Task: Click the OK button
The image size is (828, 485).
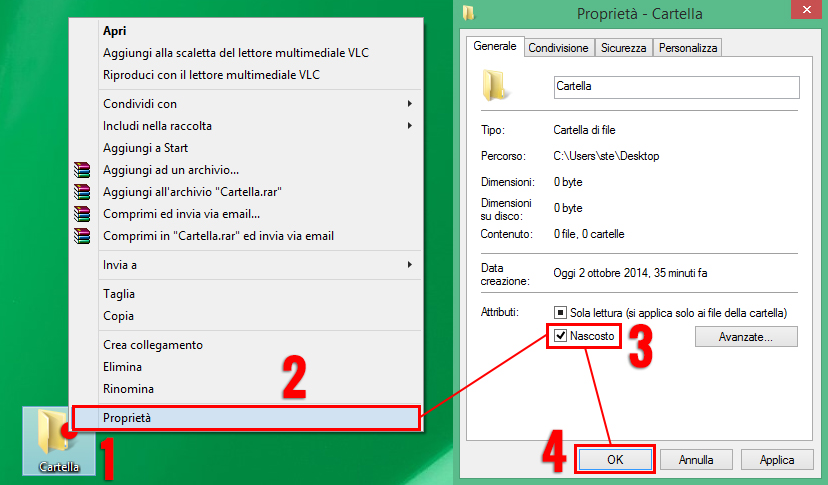Action: tap(615, 460)
